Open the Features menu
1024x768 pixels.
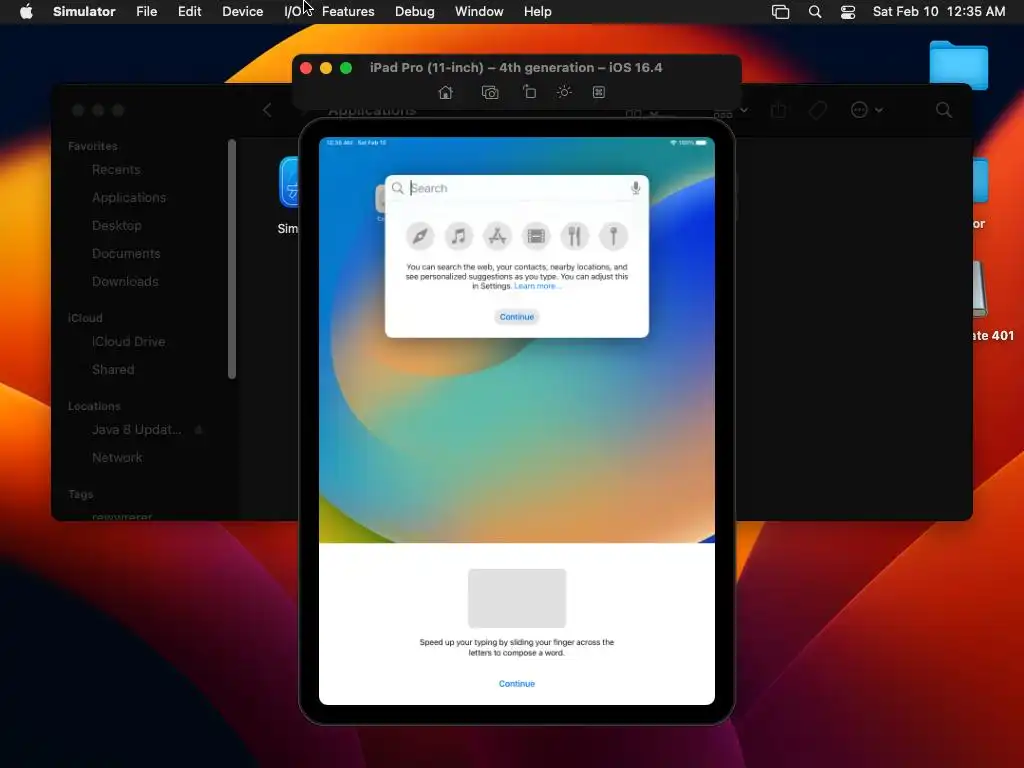pos(348,11)
